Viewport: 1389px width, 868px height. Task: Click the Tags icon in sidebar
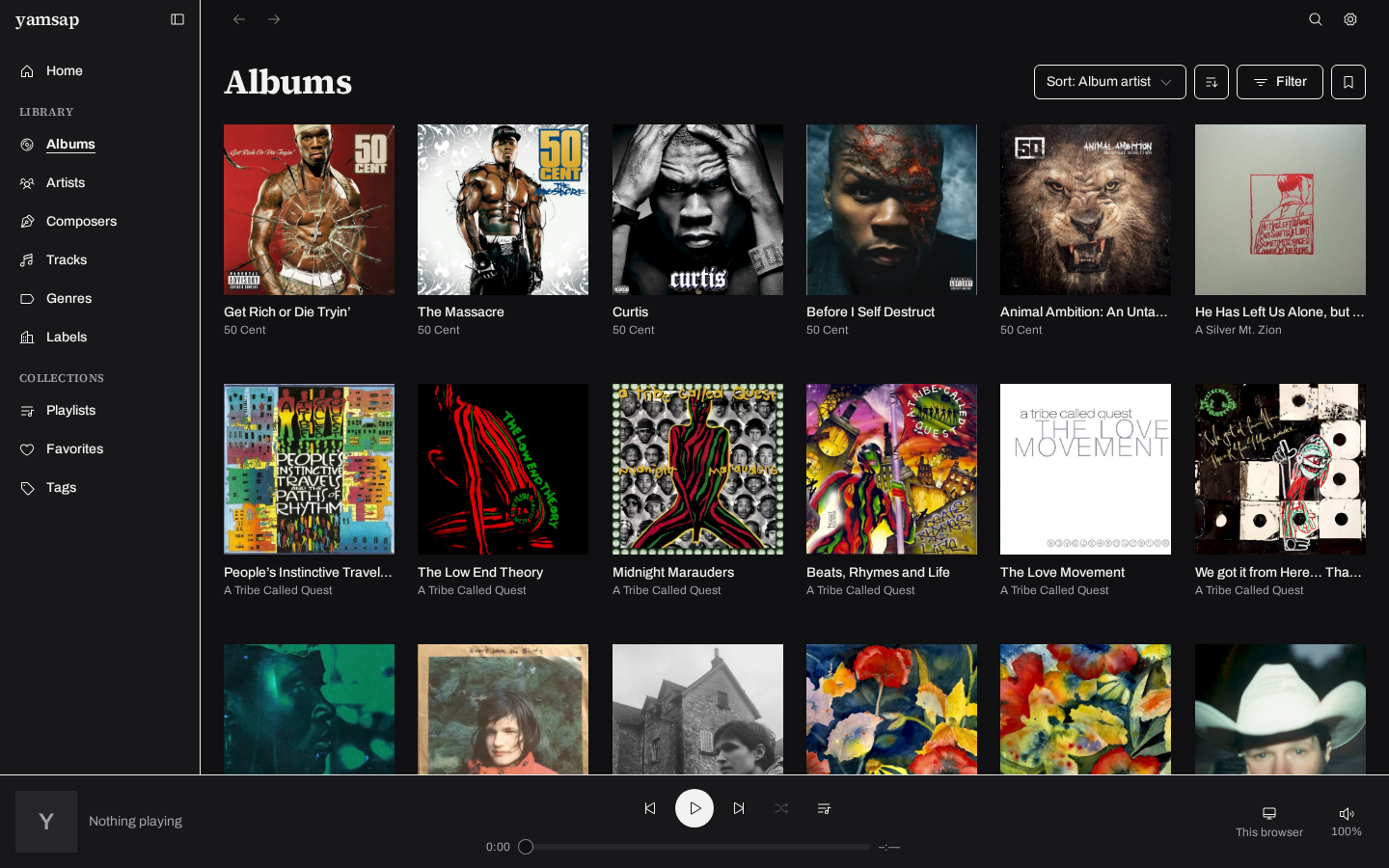pyautogui.click(x=27, y=488)
